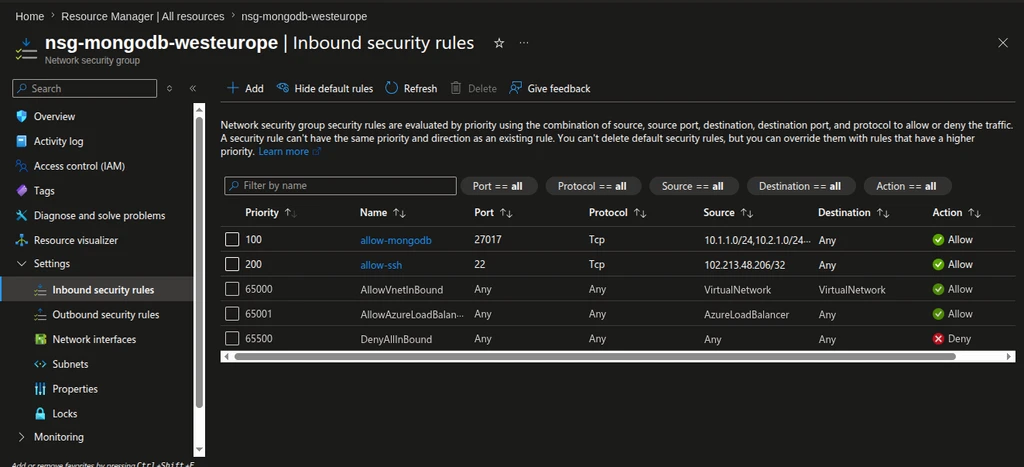Open the Action == all filter

[x=907, y=186]
